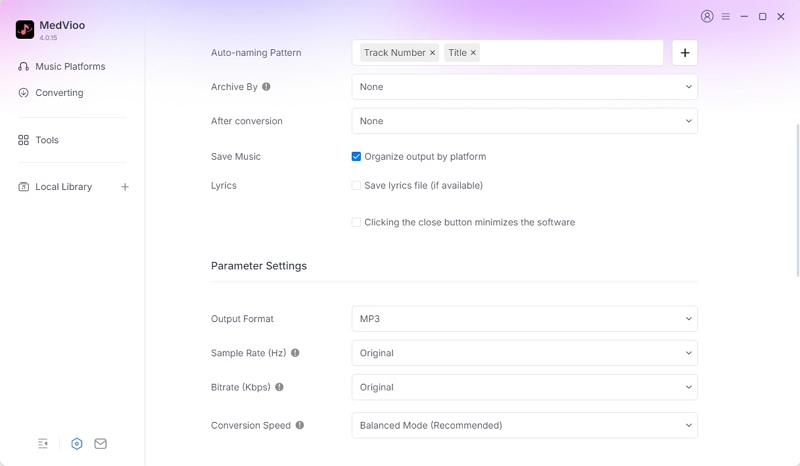Click the Local Library folder icon
This screenshot has width=800, height=466.
point(23,187)
